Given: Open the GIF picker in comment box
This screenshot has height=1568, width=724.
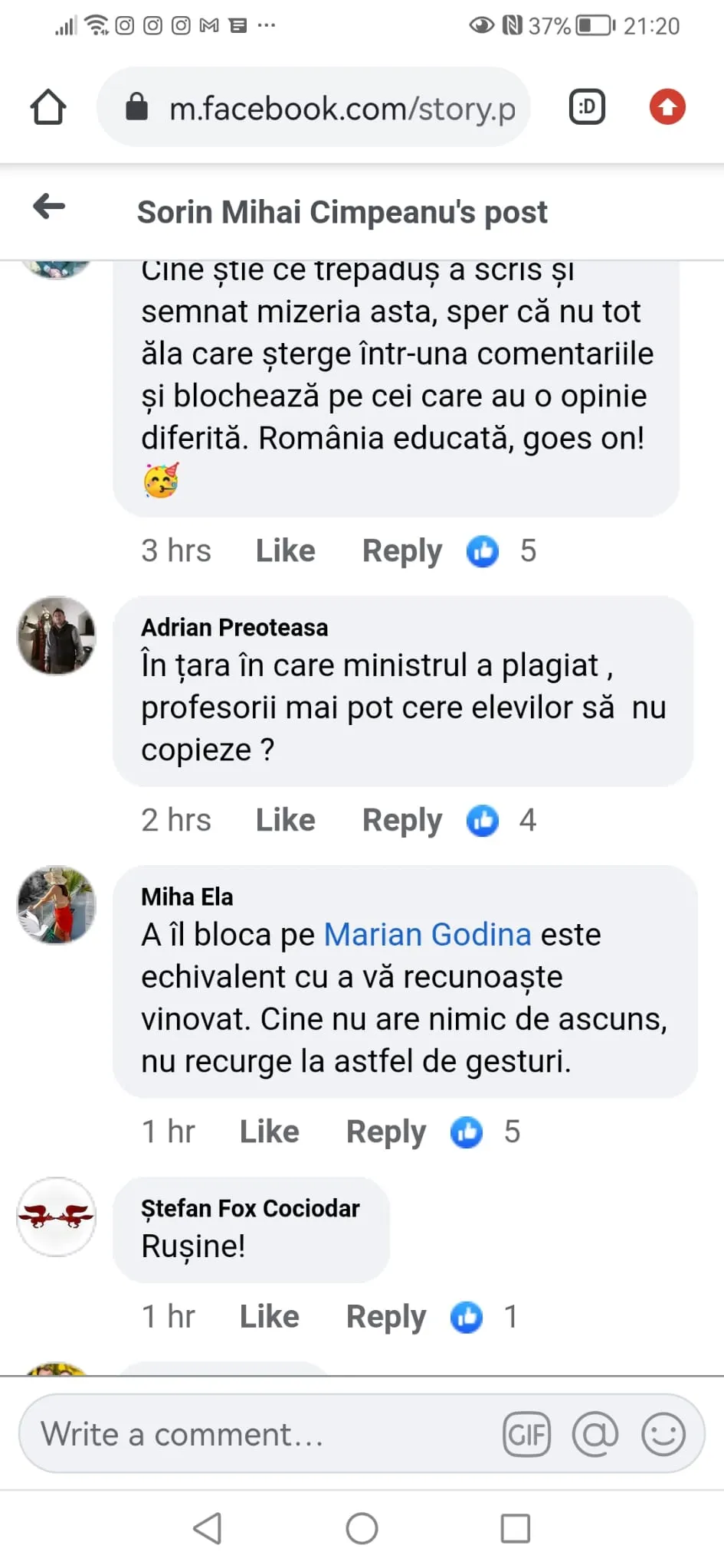Looking at the screenshot, I should tap(527, 1434).
